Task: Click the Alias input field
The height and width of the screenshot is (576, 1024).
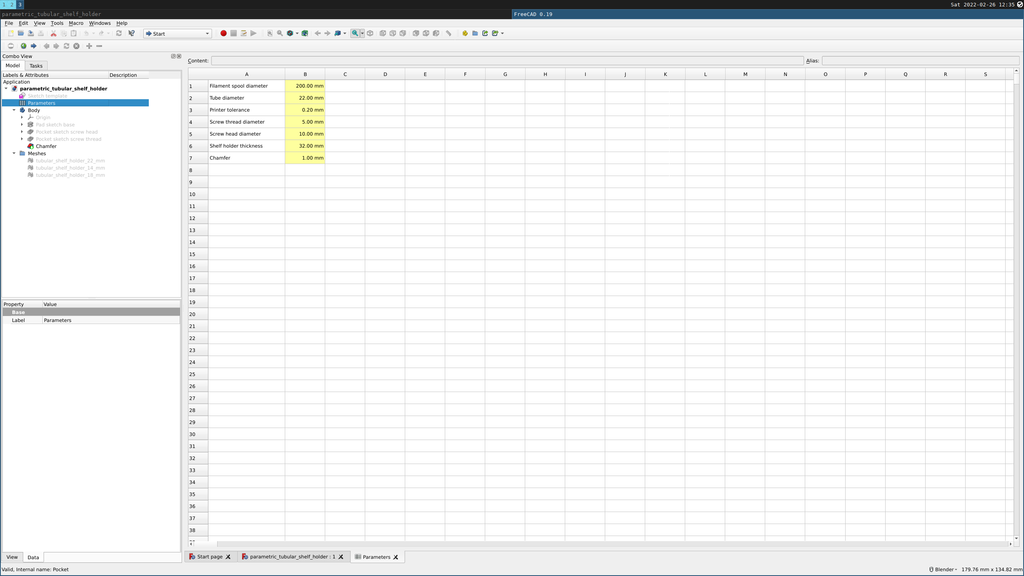Action: 920,61
